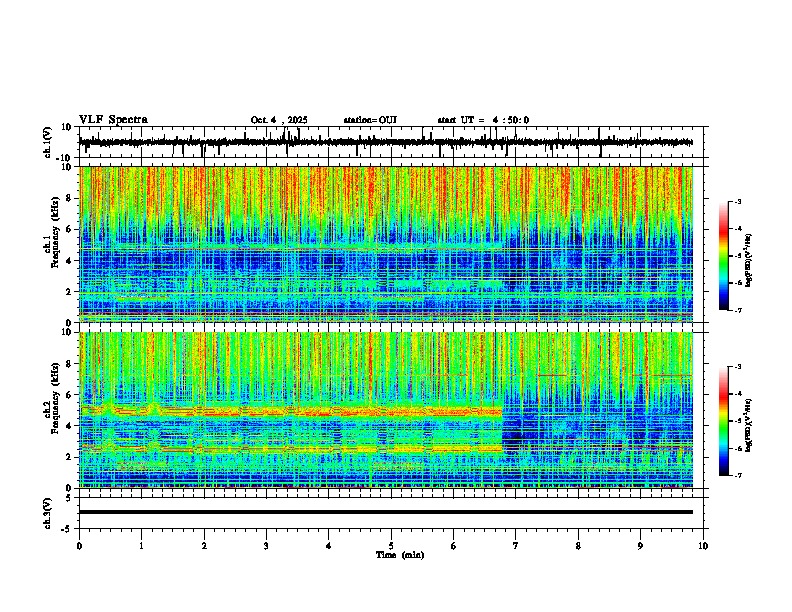Select the date 'Oct. 4, 2025' label
792x612 pixels.
click(x=279, y=120)
